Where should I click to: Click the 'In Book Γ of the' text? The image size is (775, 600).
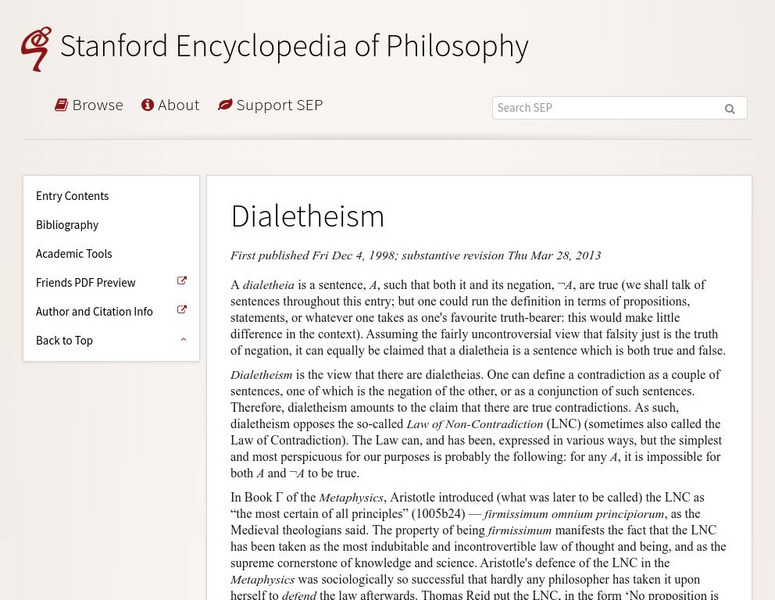(273, 498)
